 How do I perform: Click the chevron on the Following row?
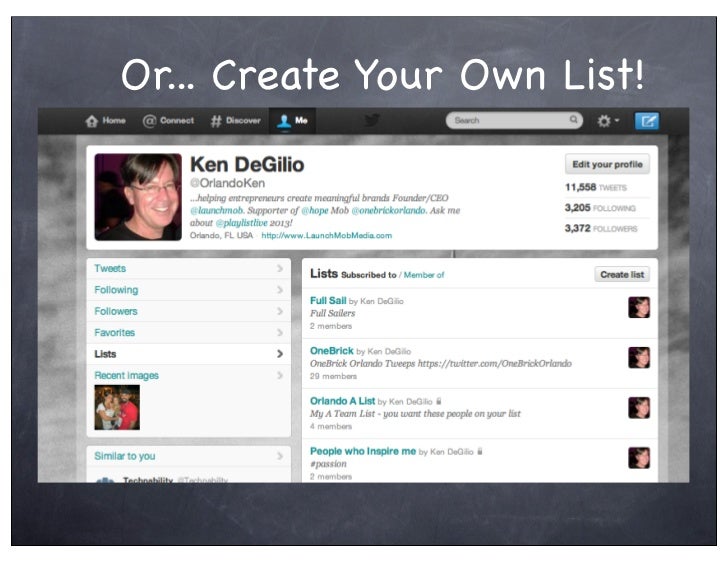pos(280,290)
